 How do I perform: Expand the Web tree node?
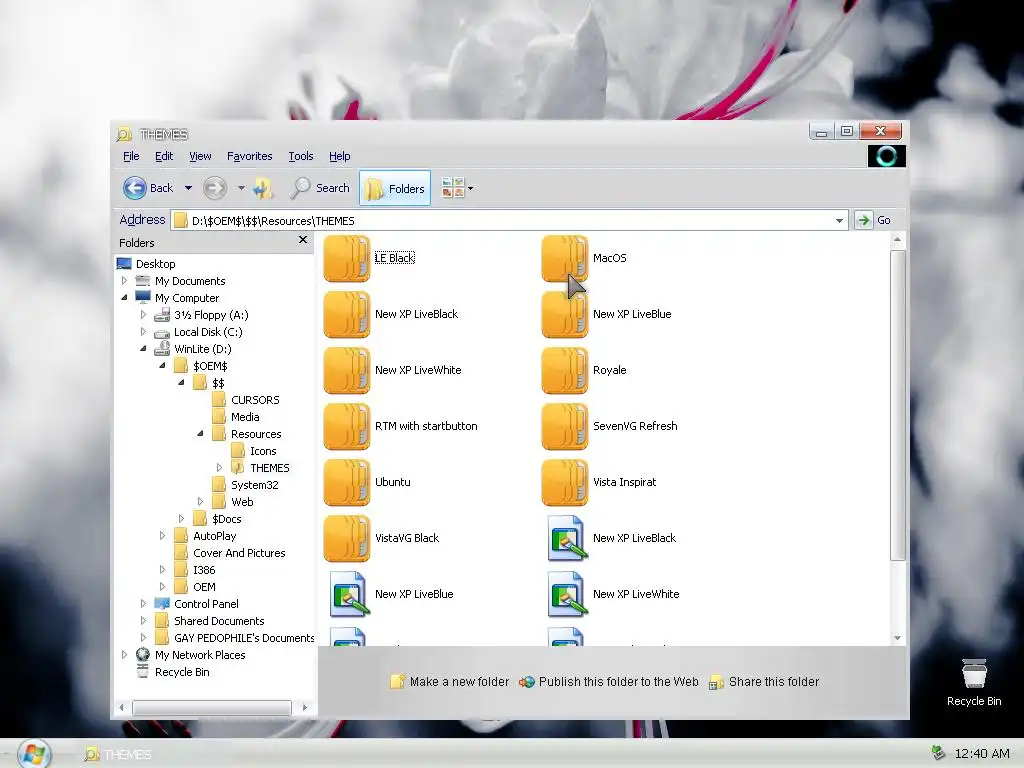[x=200, y=502]
